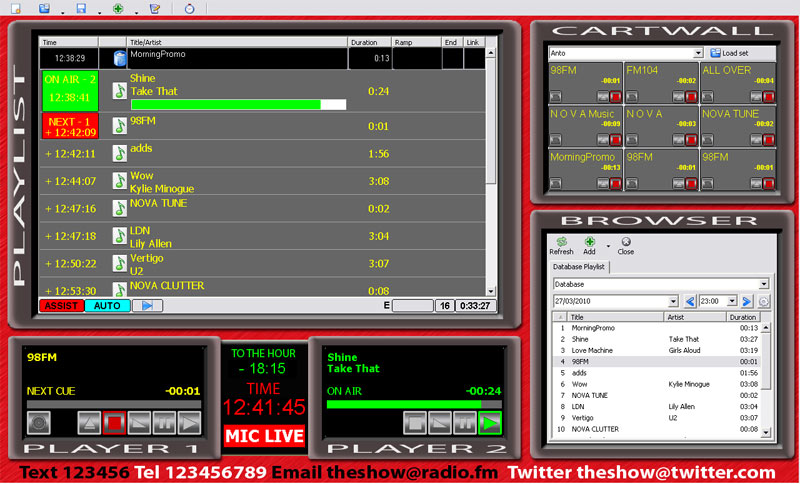Click the Load set icon in Cartwall
This screenshot has width=800, height=484.
coord(715,52)
